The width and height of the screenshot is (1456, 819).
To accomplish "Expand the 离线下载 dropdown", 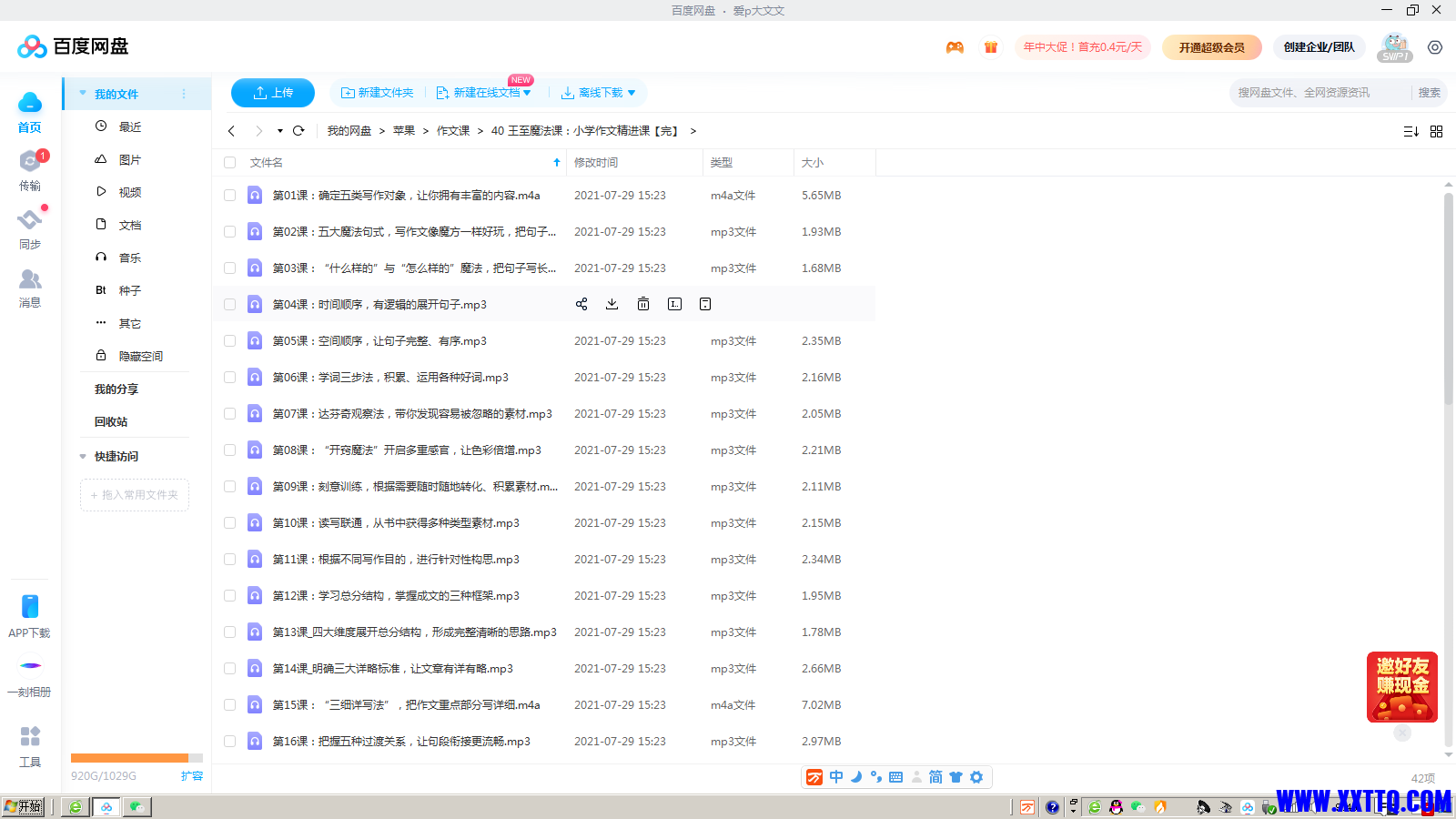I will point(632,93).
